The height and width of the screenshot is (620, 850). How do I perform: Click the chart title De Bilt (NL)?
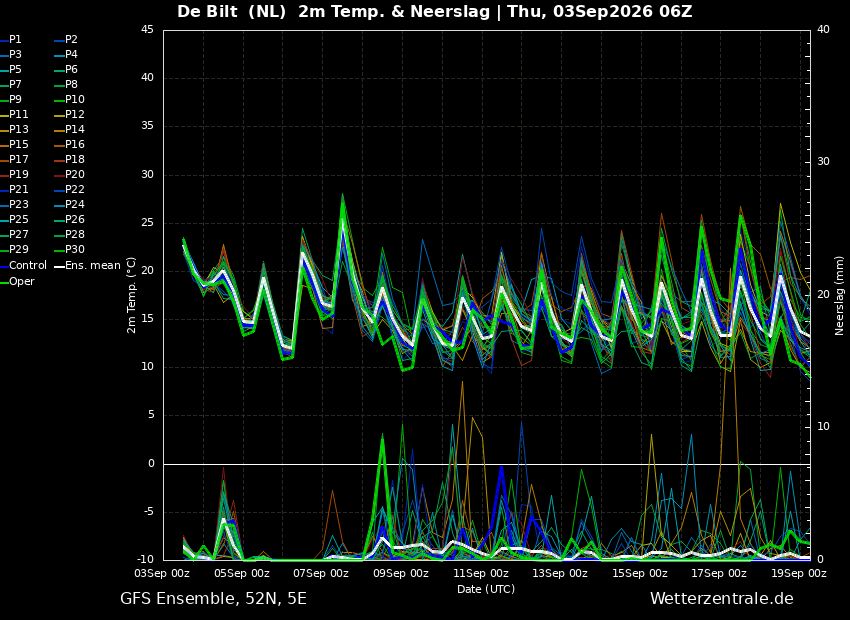pyautogui.click(x=231, y=11)
